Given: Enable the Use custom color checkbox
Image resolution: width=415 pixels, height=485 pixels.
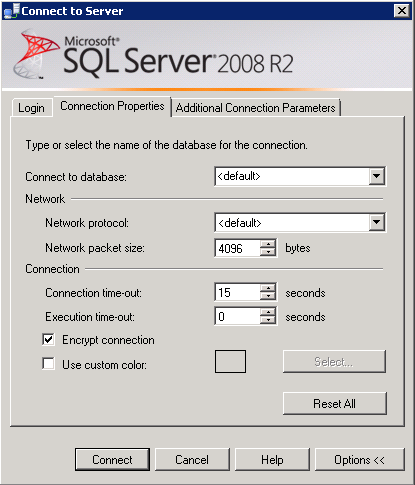Looking at the screenshot, I should pyautogui.click(x=49, y=364).
